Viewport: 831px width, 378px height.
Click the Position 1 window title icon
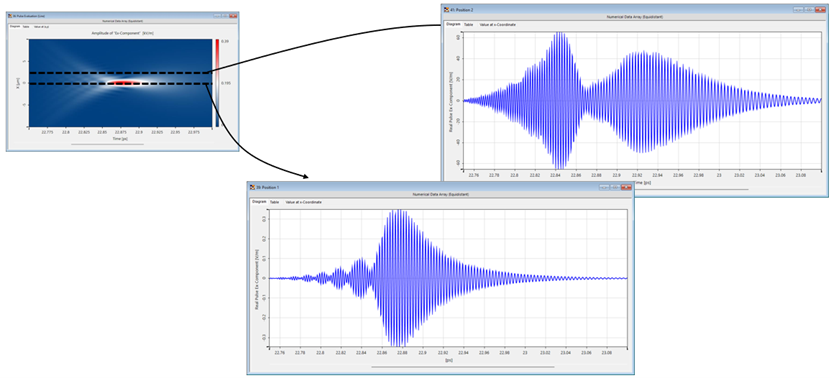pos(253,187)
